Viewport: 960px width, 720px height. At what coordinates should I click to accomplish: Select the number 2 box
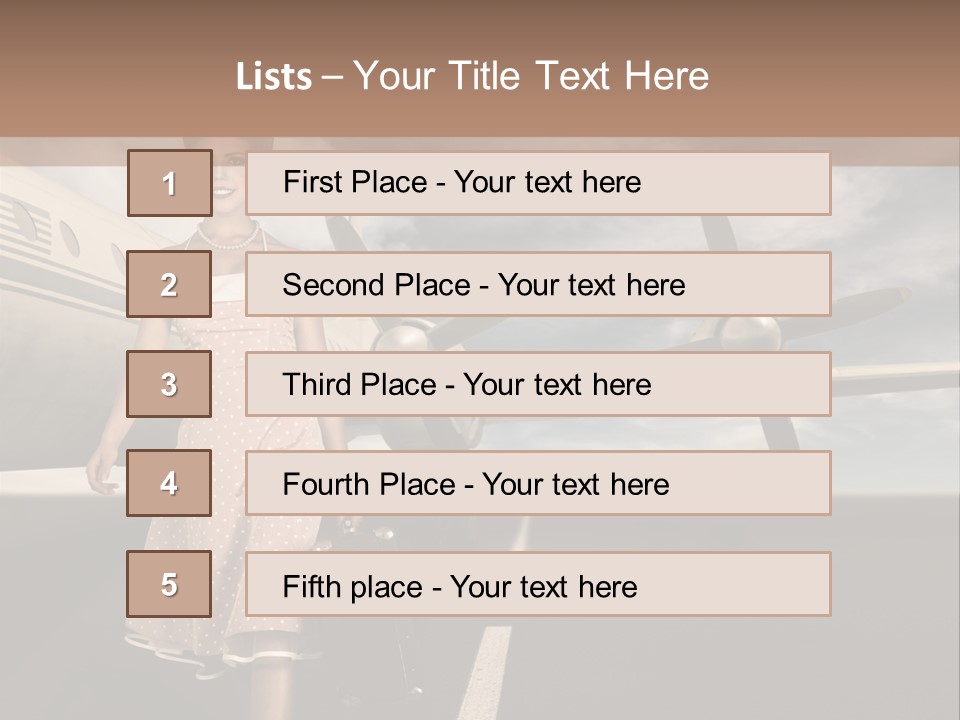tap(169, 284)
